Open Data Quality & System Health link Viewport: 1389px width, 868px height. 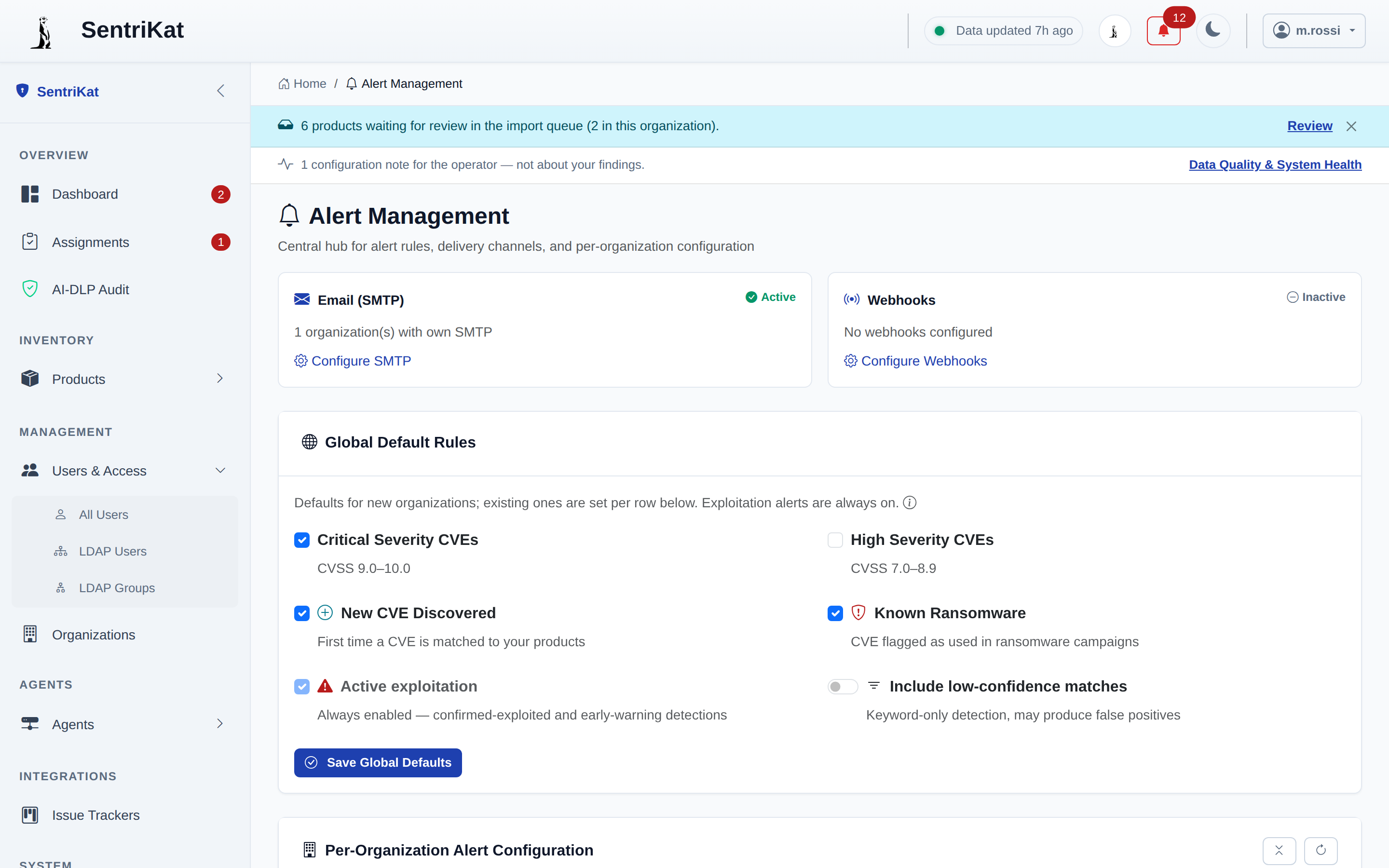pyautogui.click(x=1275, y=165)
